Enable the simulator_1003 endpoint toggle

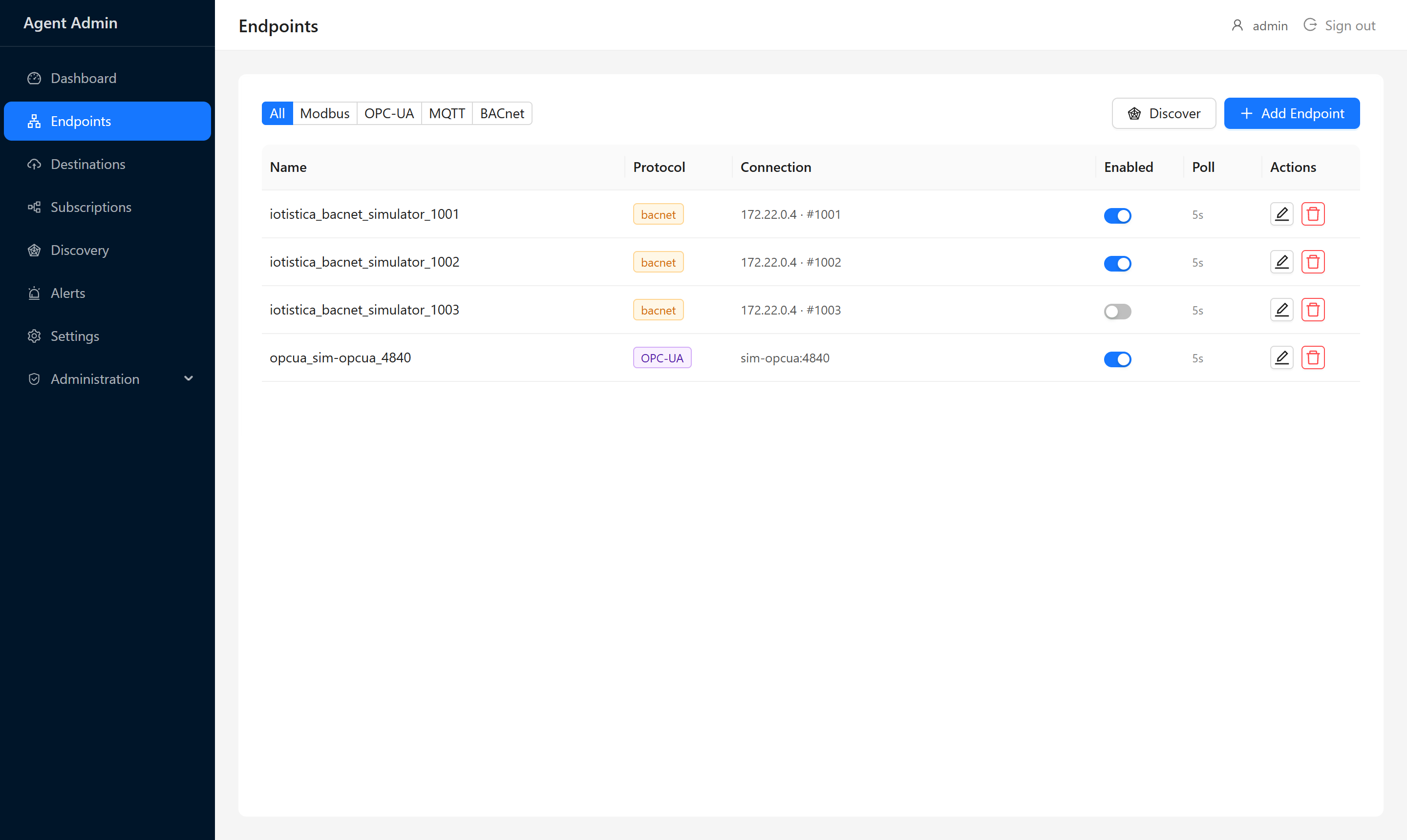tap(1117, 311)
